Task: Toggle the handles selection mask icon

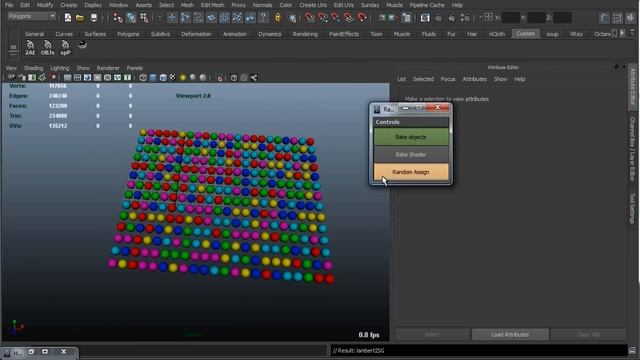Action: click(x=172, y=18)
